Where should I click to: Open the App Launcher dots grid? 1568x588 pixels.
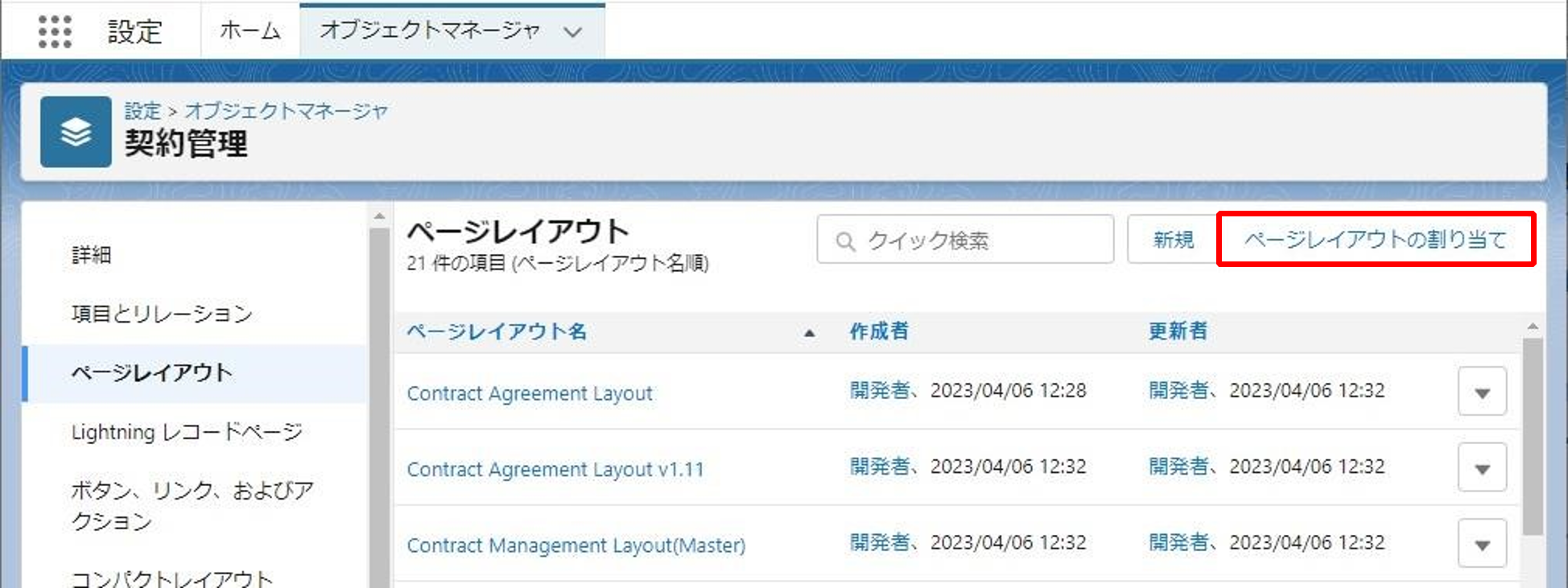point(55,31)
